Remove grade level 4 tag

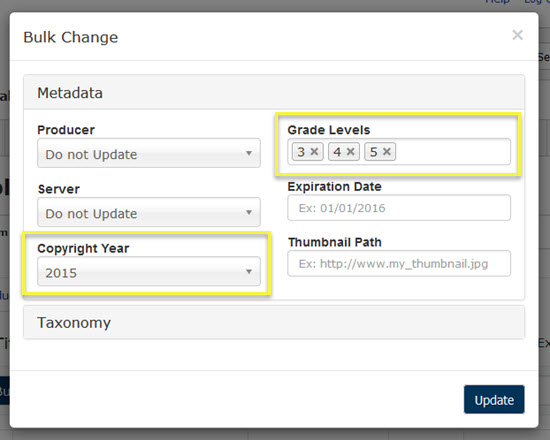pyautogui.click(x=350, y=152)
